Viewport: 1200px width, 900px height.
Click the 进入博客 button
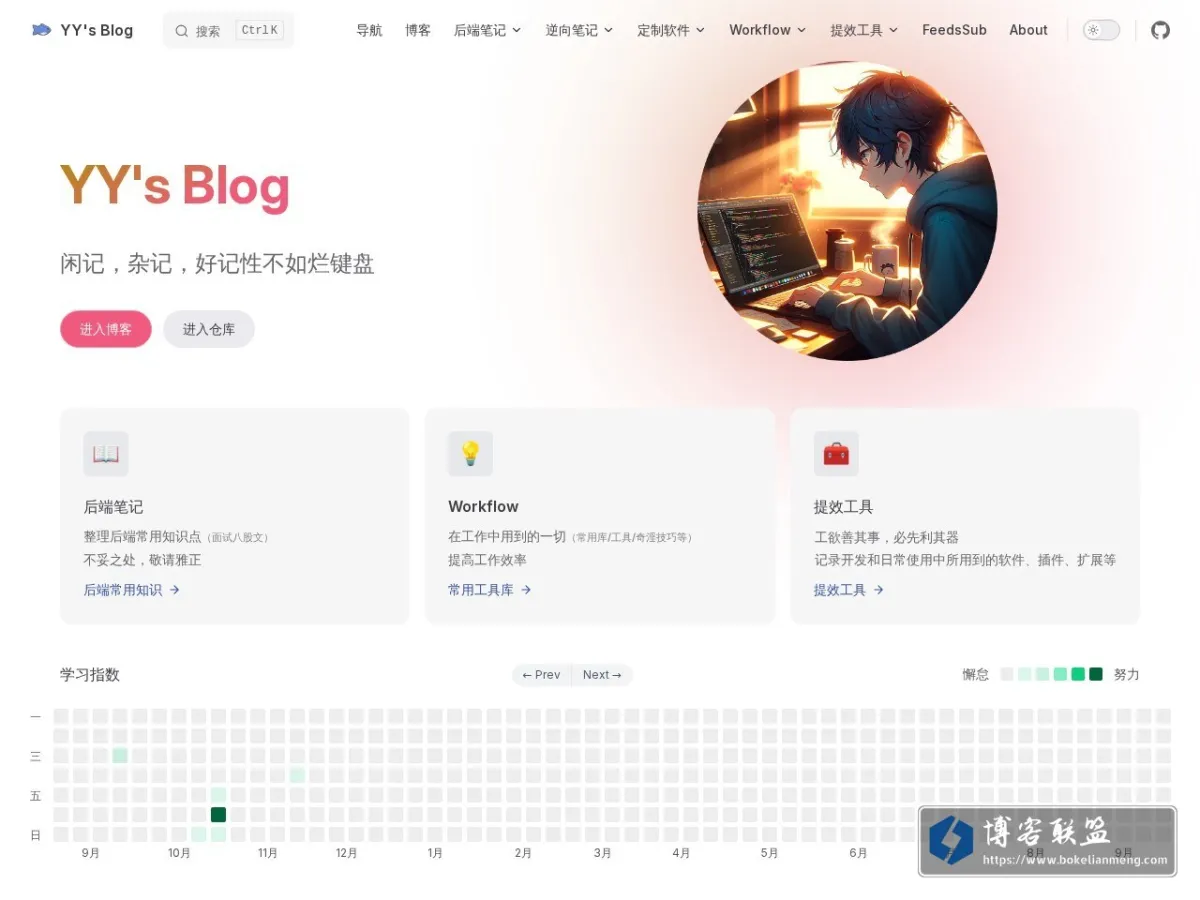click(106, 329)
